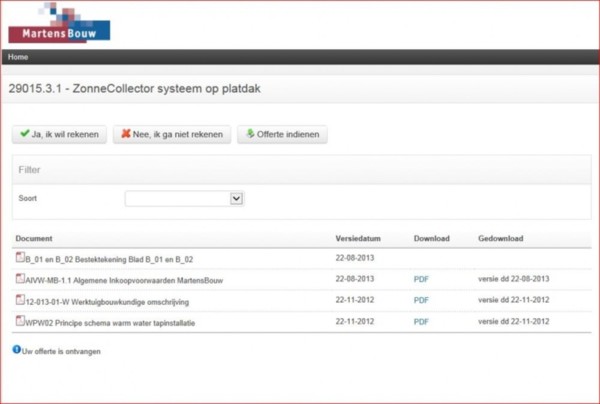Sort by the Versiedatum column header
Screen dimensions: 600x404
click(x=359, y=239)
